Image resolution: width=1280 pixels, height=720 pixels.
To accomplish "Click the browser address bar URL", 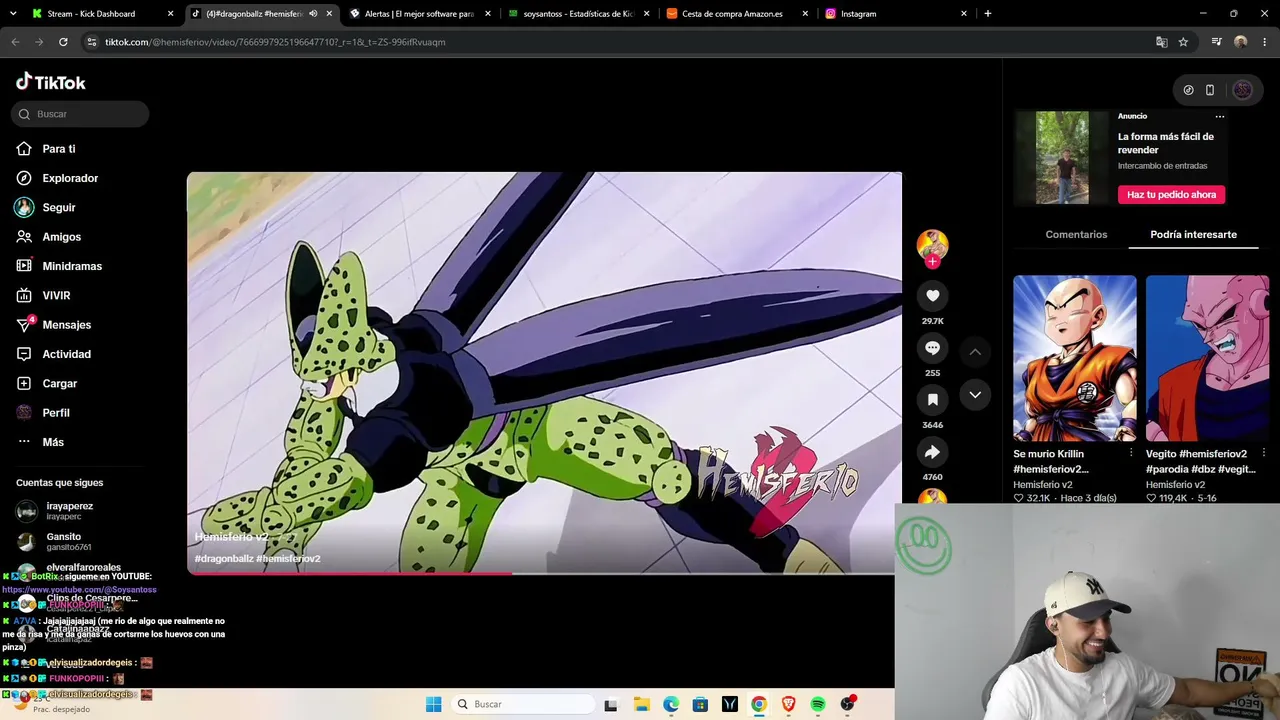I will pyautogui.click(x=275, y=42).
